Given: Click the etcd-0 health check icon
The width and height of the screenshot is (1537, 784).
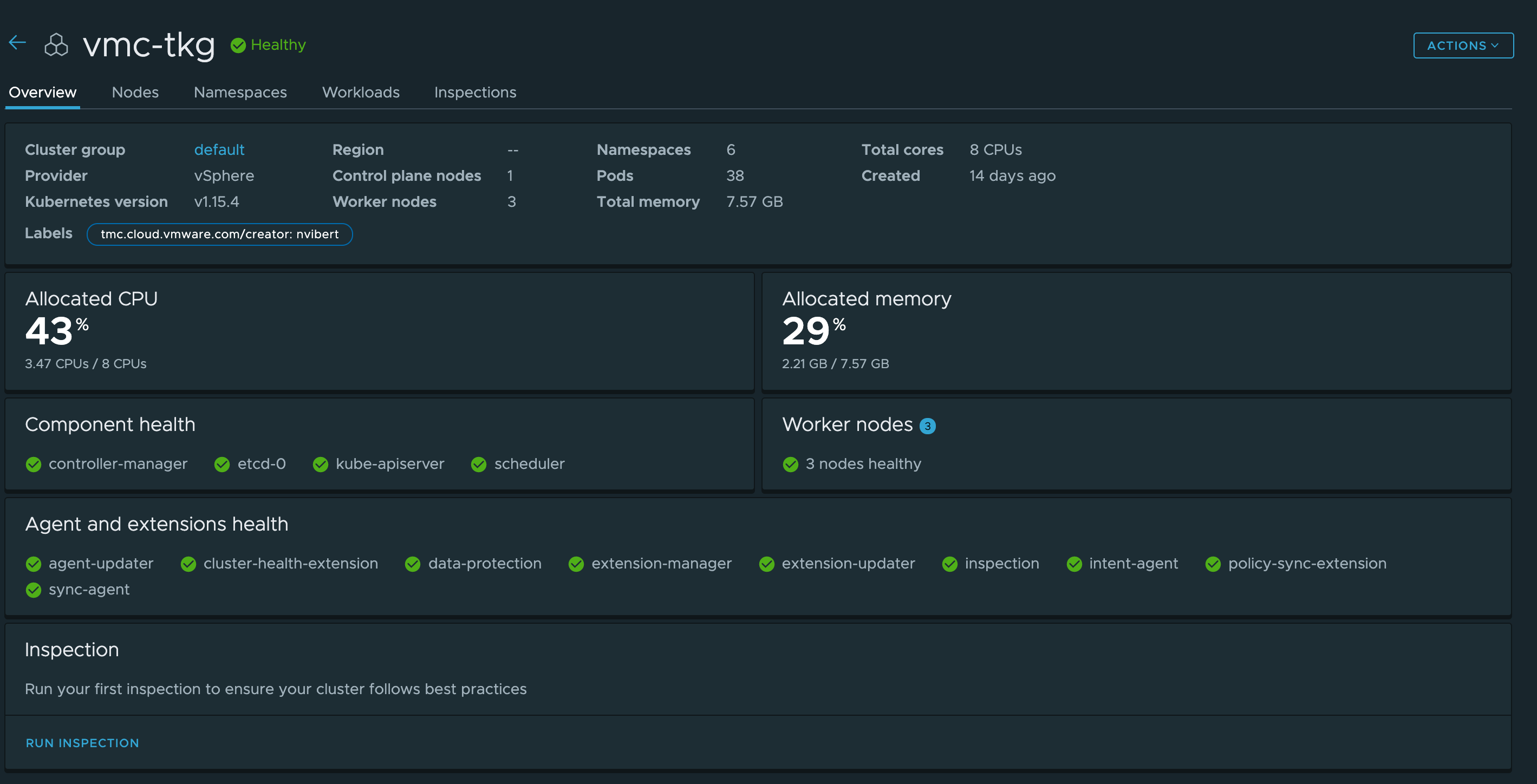Looking at the screenshot, I should coord(222,464).
